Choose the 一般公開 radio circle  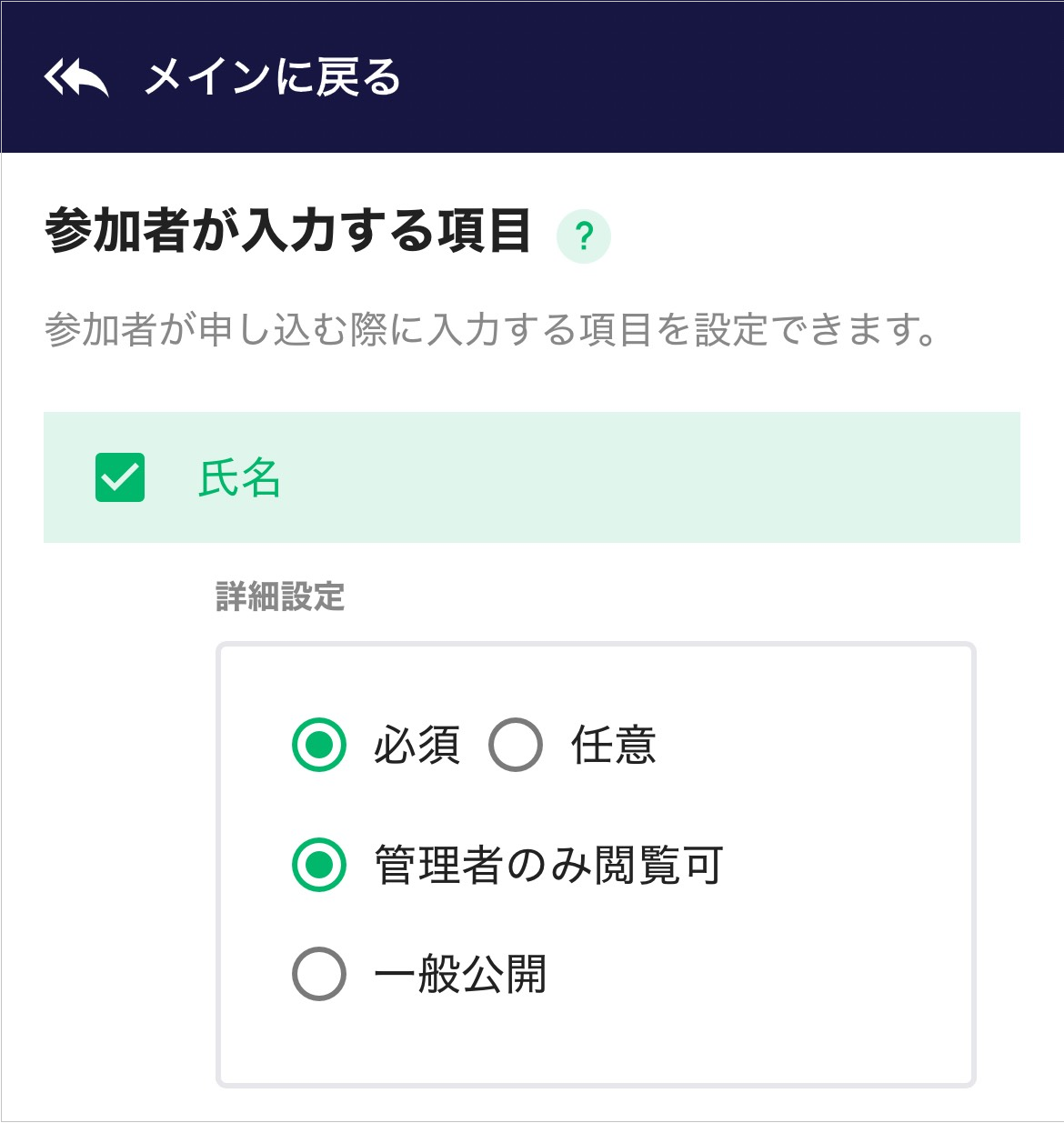click(x=319, y=974)
